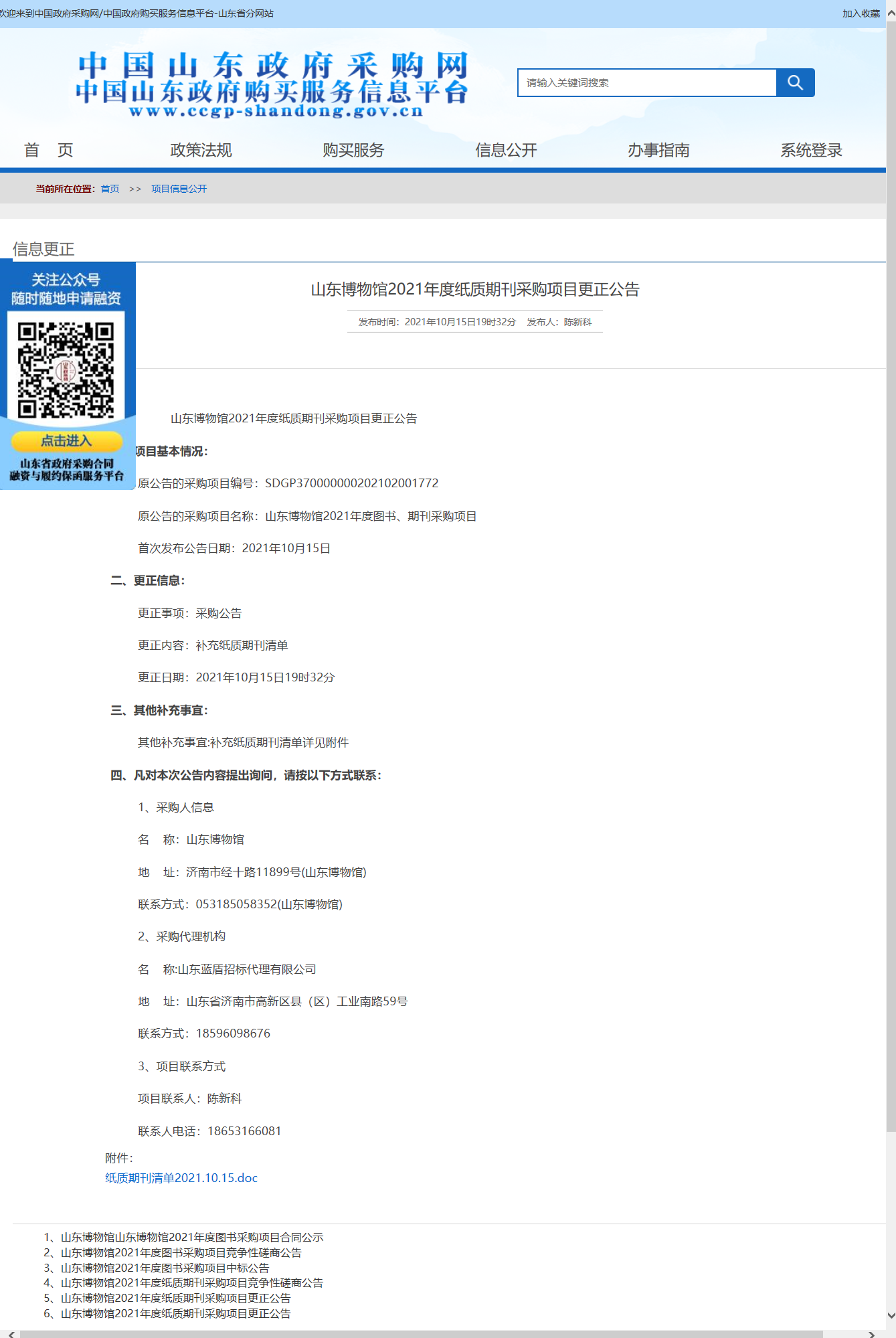The image size is (896, 1338).
Task: Select the 购买服务 menu item
Action: [353, 150]
